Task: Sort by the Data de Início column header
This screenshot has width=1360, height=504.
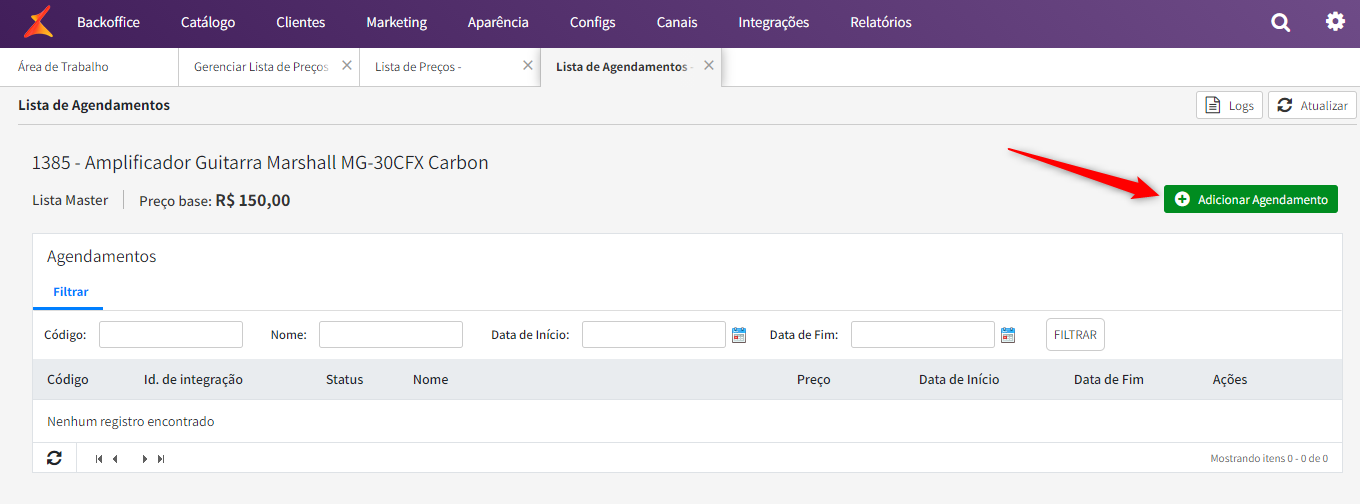Action: click(x=959, y=380)
